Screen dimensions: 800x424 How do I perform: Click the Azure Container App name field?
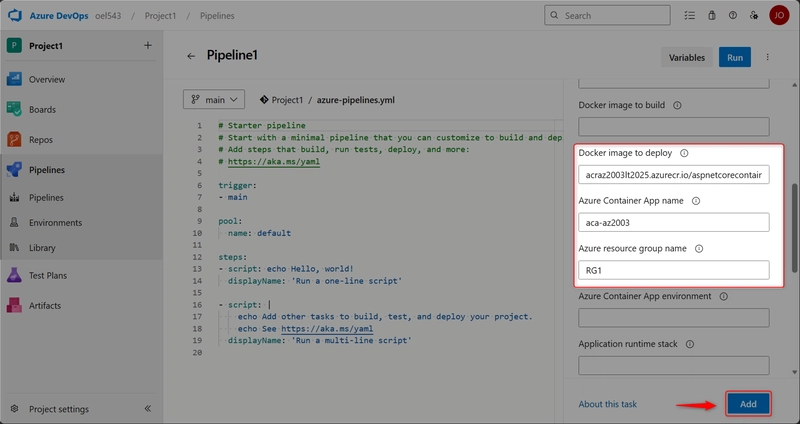(x=673, y=222)
